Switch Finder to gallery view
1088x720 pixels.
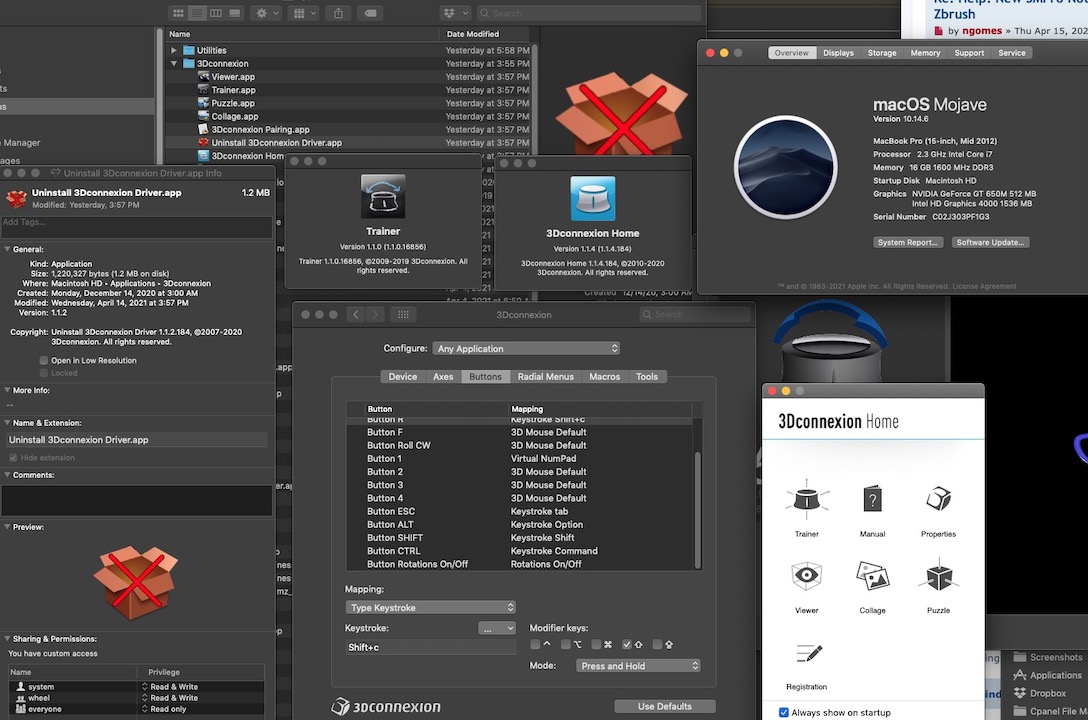(235, 13)
